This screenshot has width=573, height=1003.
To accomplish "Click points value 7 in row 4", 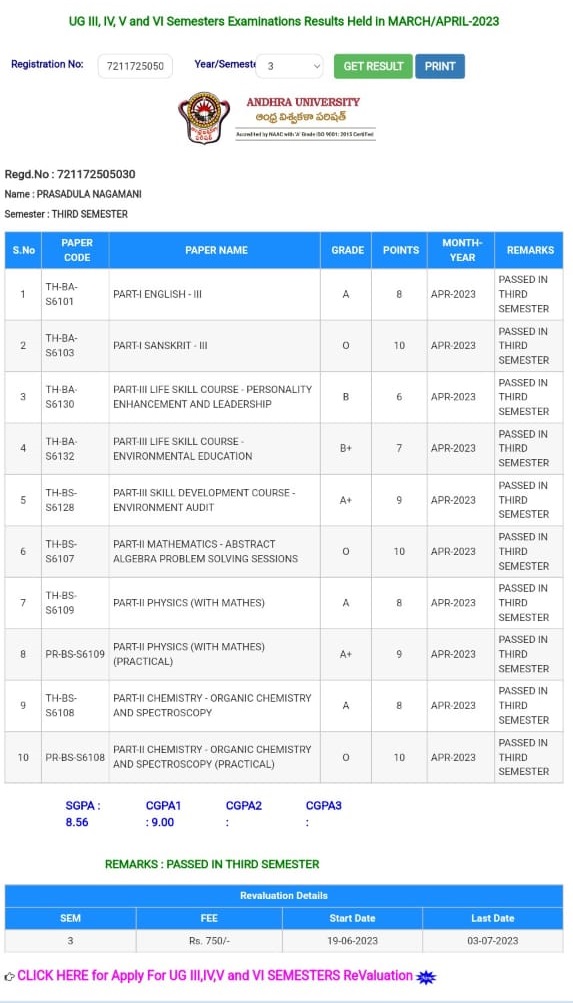I will (399, 448).
